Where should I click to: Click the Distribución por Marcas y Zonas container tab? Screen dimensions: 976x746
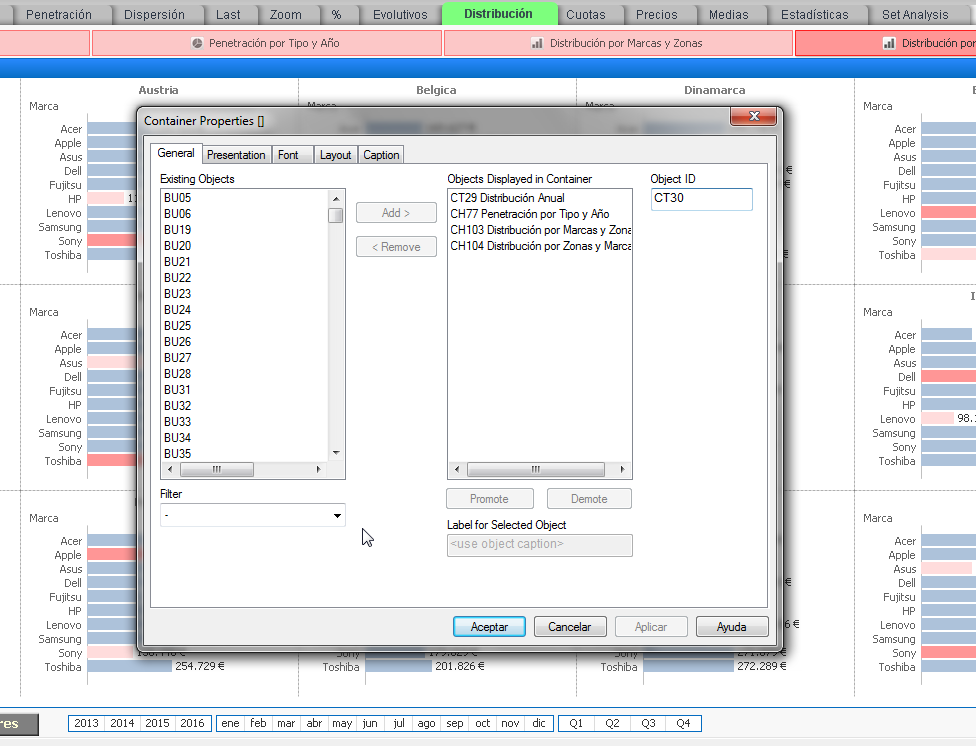[618, 43]
